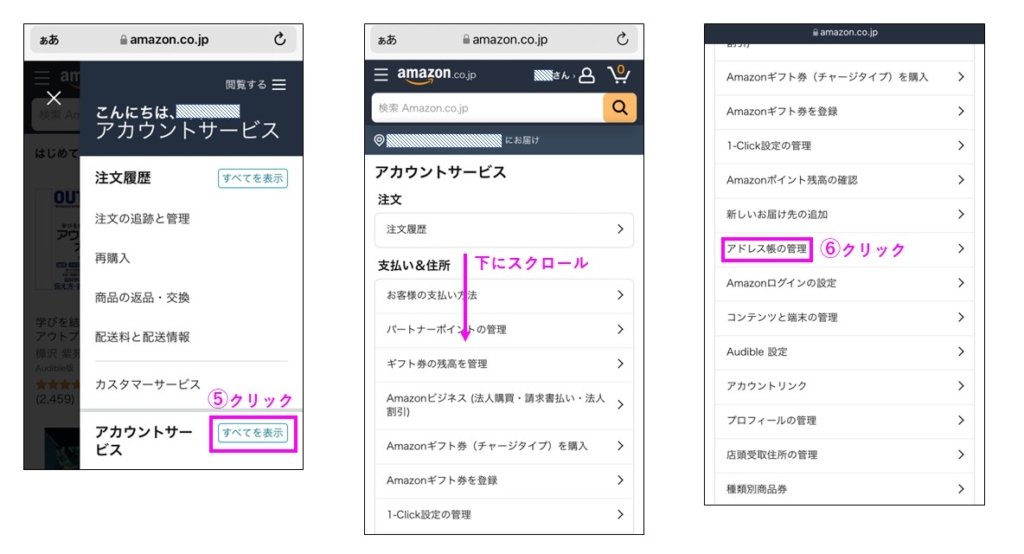
Task: Expand the Amazonビジネス row chevron
Action: point(620,405)
